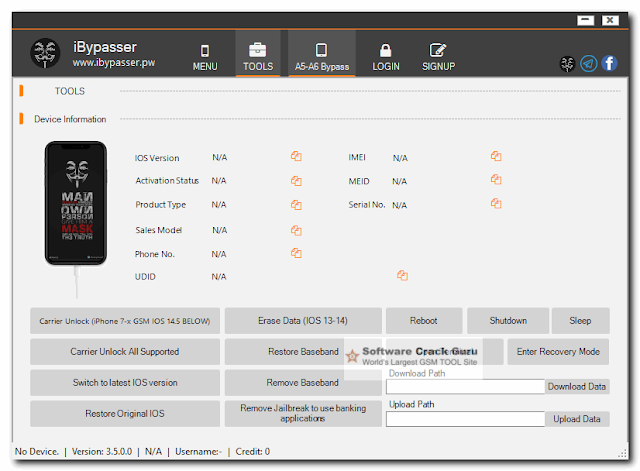
Task: Click Restore Original IOS button
Action: tap(125, 413)
